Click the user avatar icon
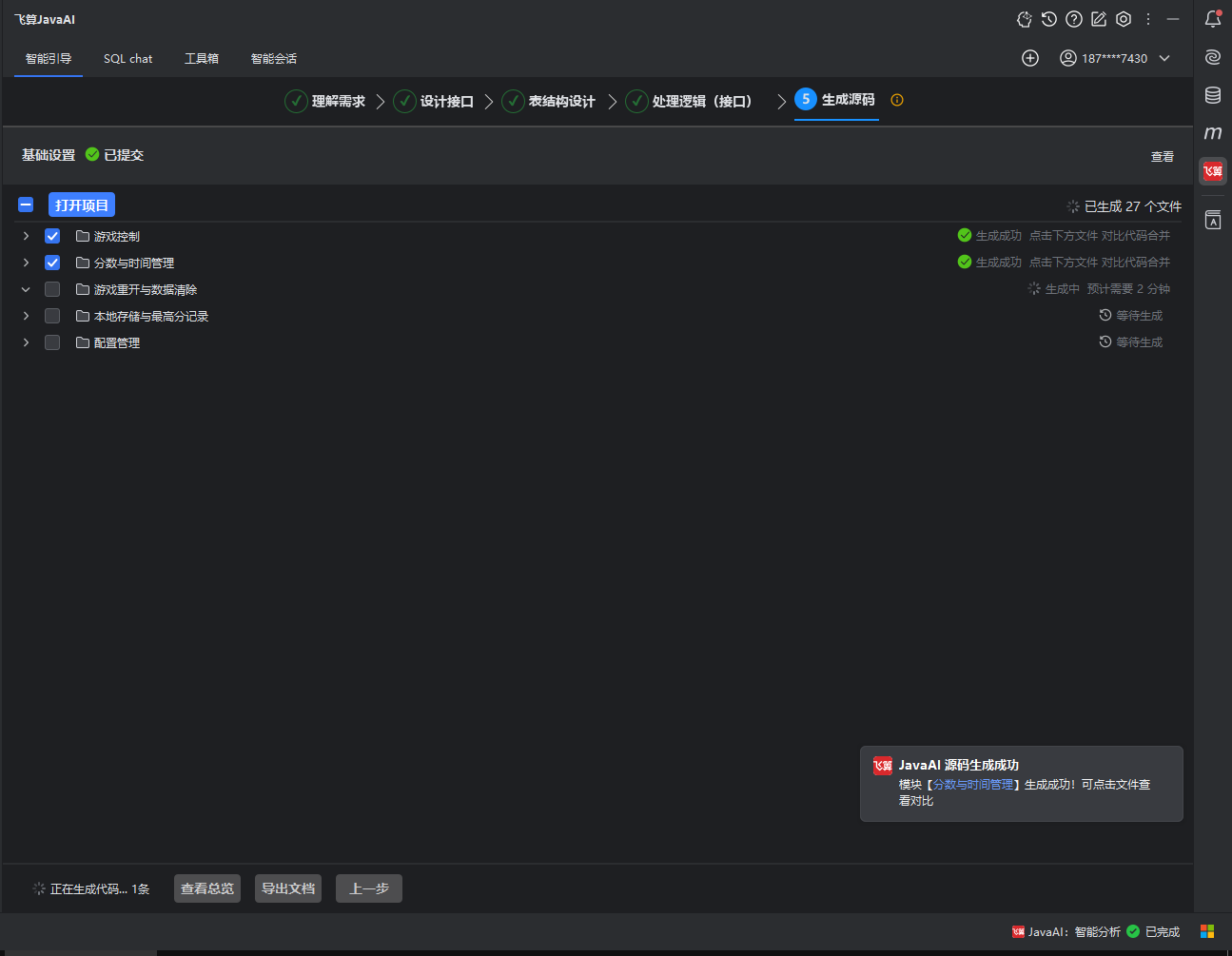 coord(1068,58)
